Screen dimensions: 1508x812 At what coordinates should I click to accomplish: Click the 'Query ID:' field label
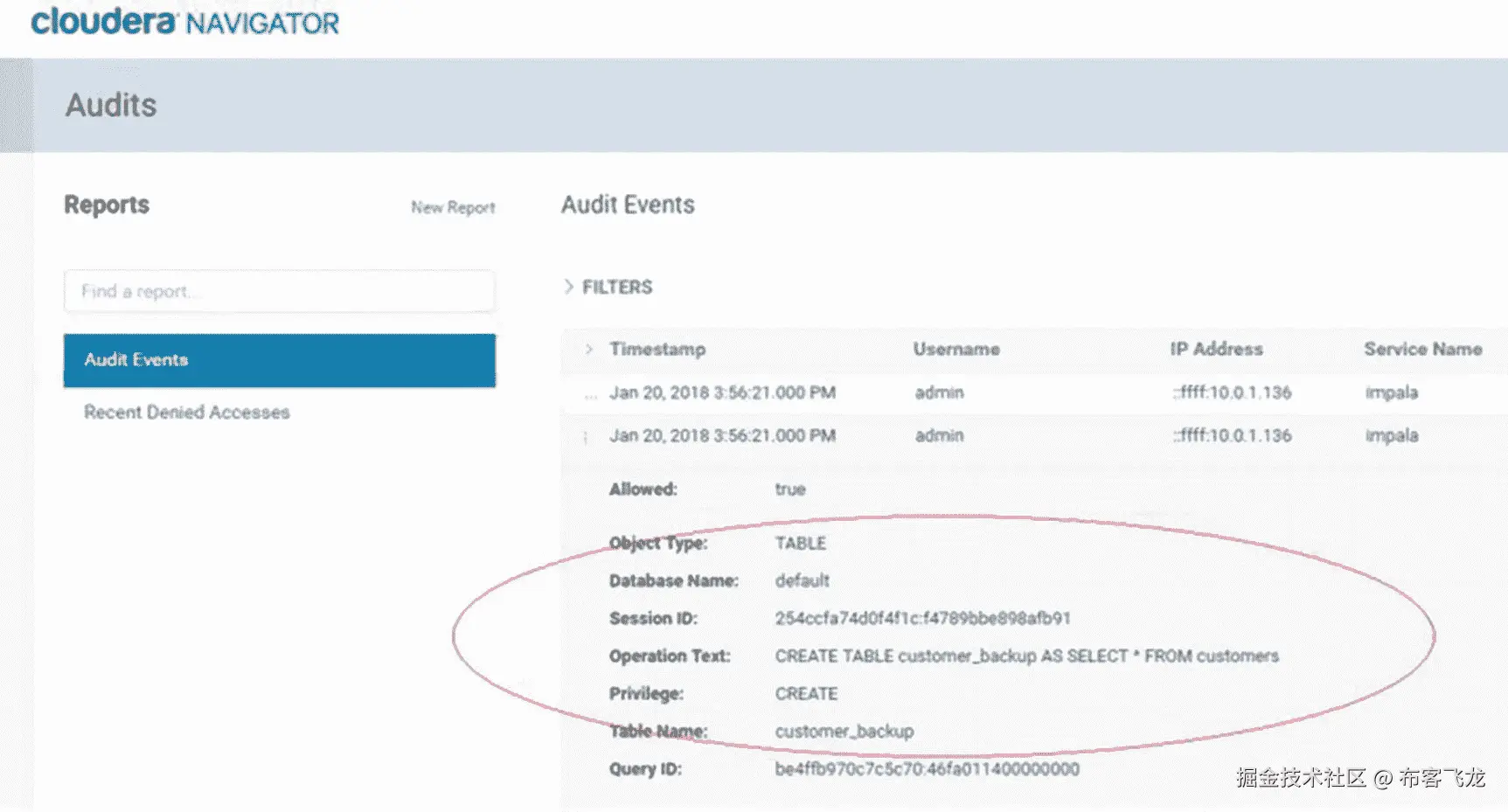point(645,768)
